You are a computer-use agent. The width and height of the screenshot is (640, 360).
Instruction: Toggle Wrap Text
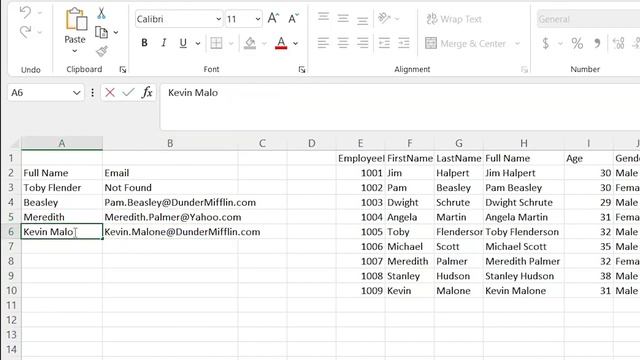coord(454,19)
